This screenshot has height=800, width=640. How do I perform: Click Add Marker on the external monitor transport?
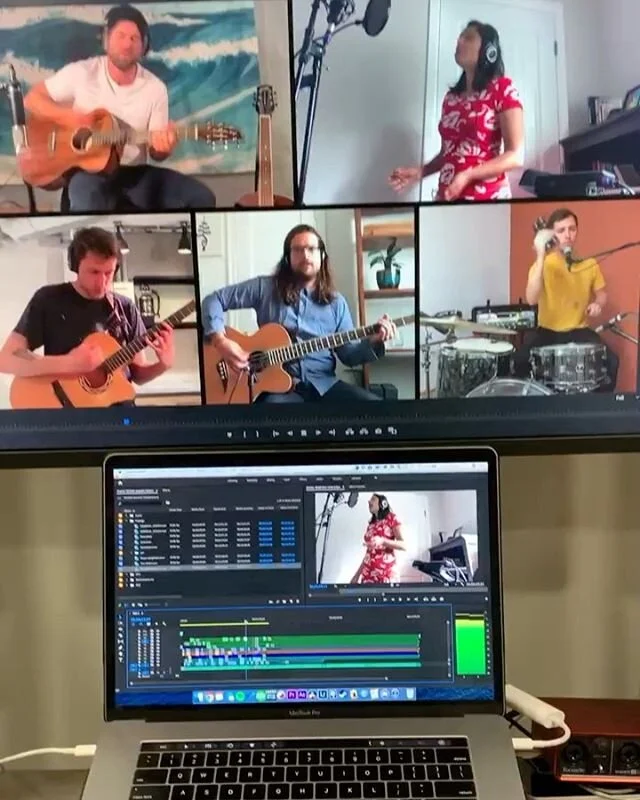tap(229, 434)
